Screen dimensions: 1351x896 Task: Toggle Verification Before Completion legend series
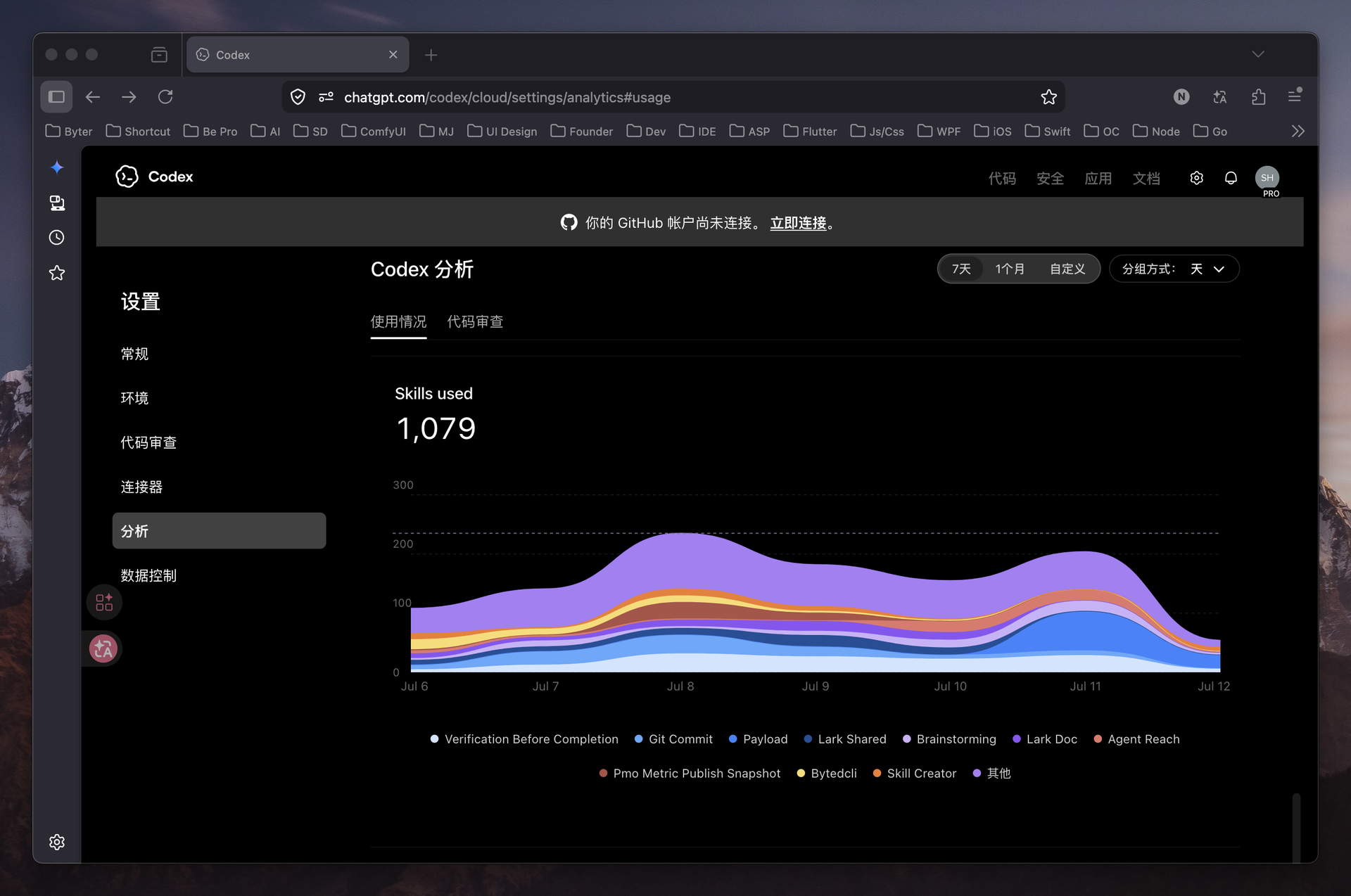[x=524, y=739]
